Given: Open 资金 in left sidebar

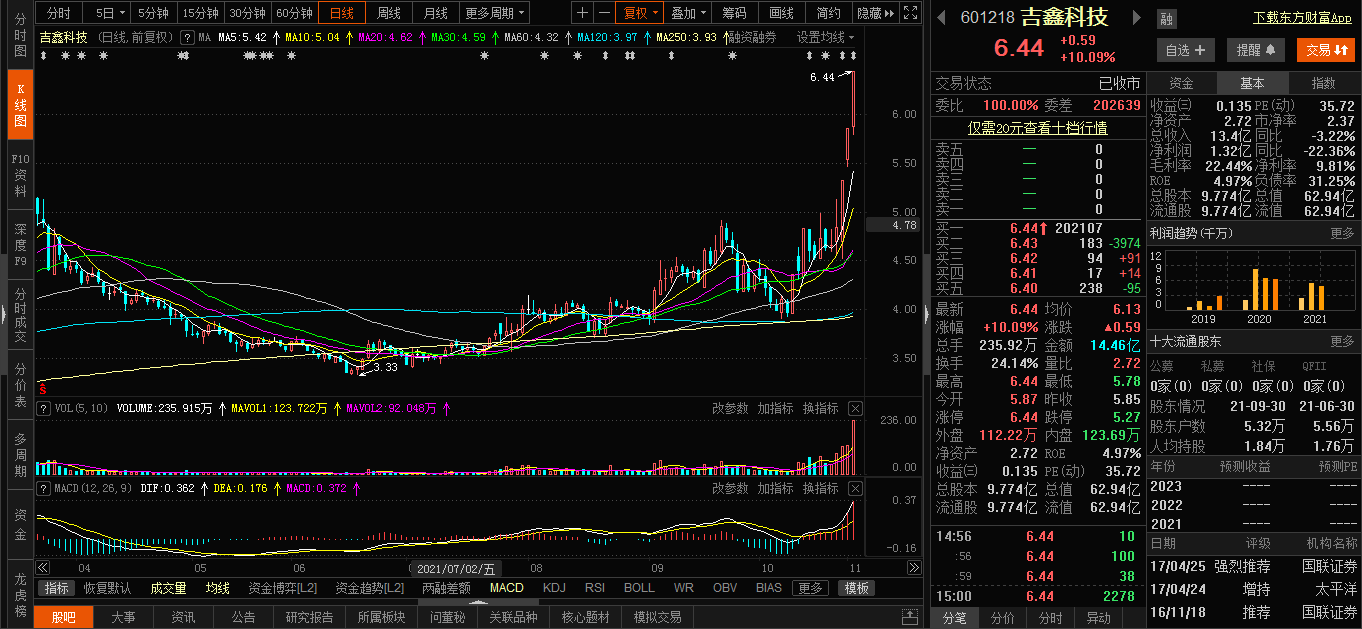Looking at the screenshot, I should point(20,525).
